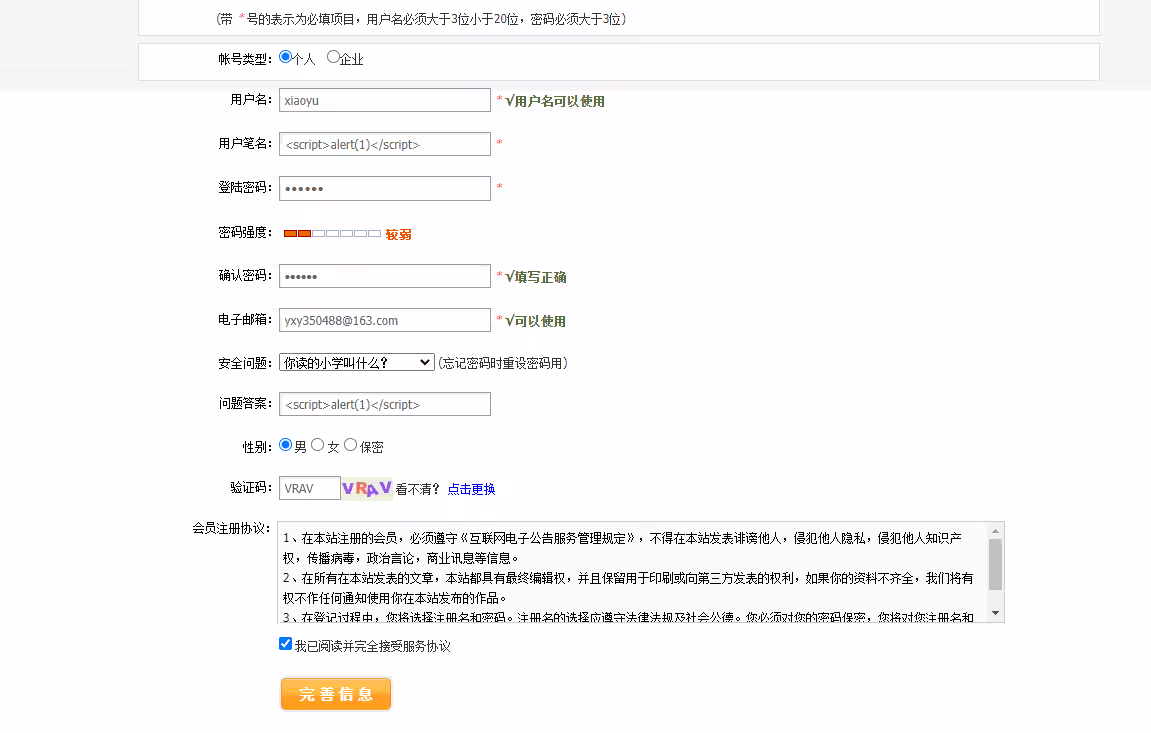
Task: Click scroll up arrow in agreement box
Action: [x=995, y=531]
